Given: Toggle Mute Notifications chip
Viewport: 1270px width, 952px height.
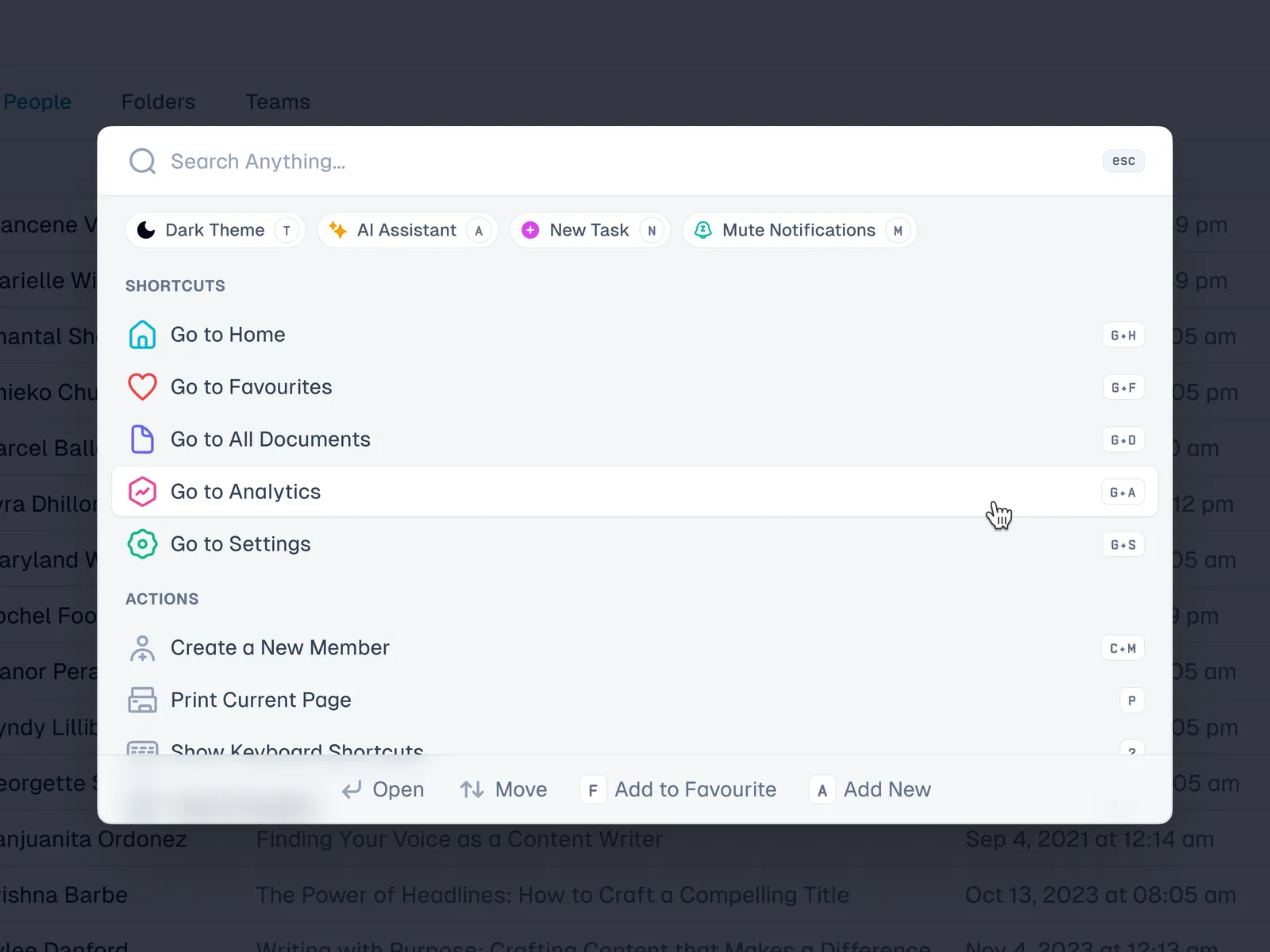Looking at the screenshot, I should (799, 230).
